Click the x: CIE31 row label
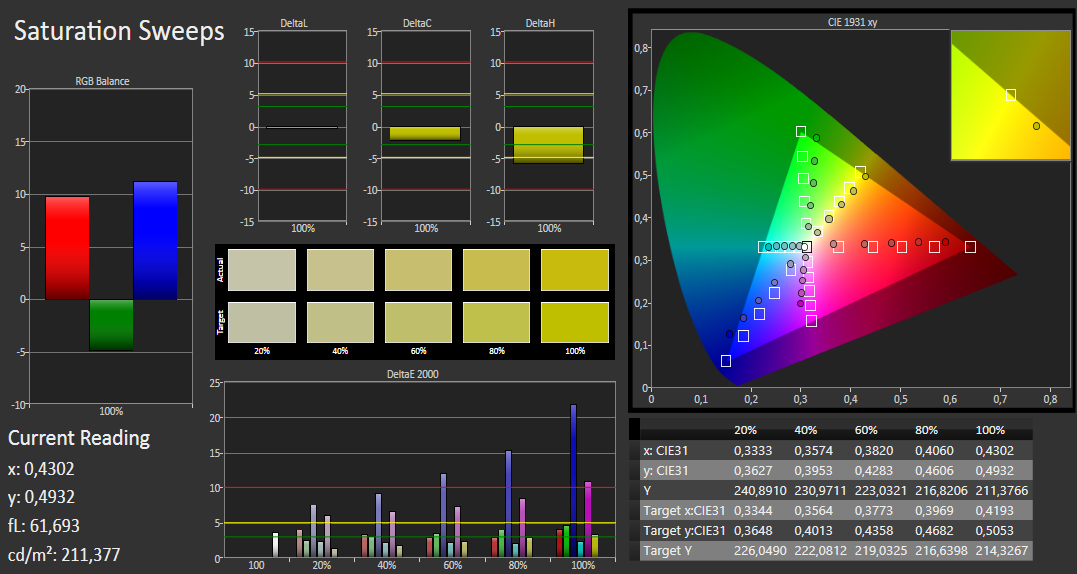 point(666,450)
